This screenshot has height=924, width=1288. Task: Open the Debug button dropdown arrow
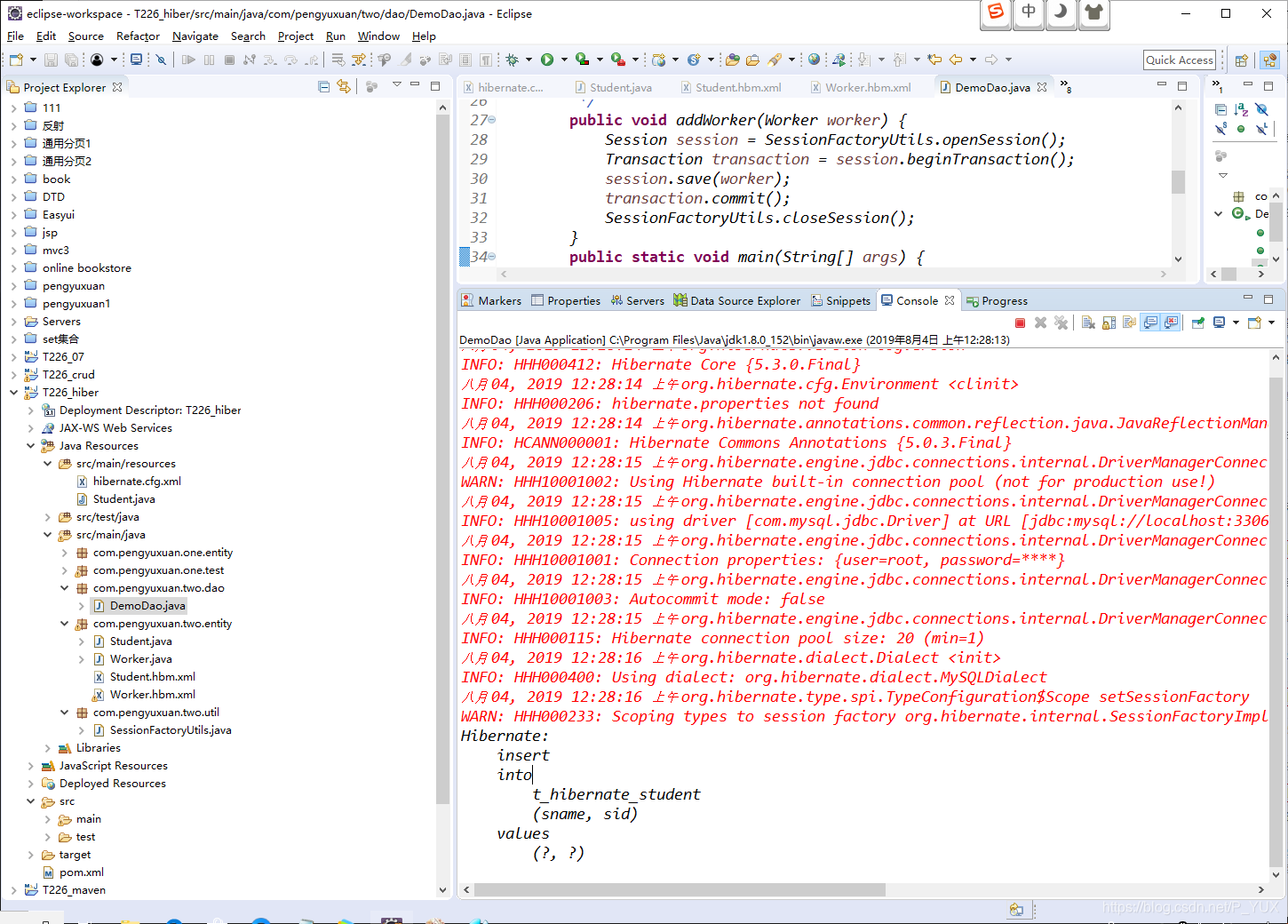tap(529, 60)
